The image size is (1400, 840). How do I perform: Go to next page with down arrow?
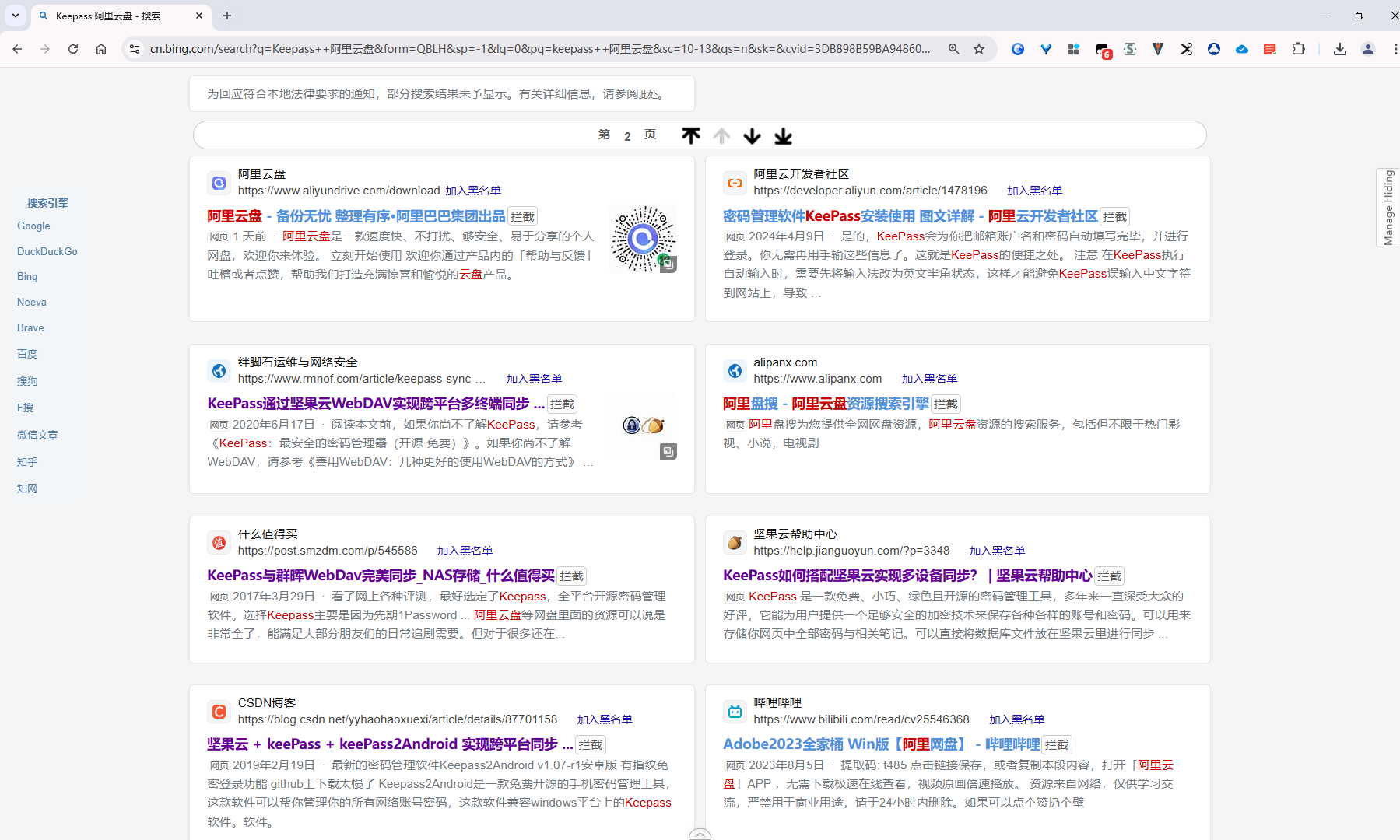point(752,136)
